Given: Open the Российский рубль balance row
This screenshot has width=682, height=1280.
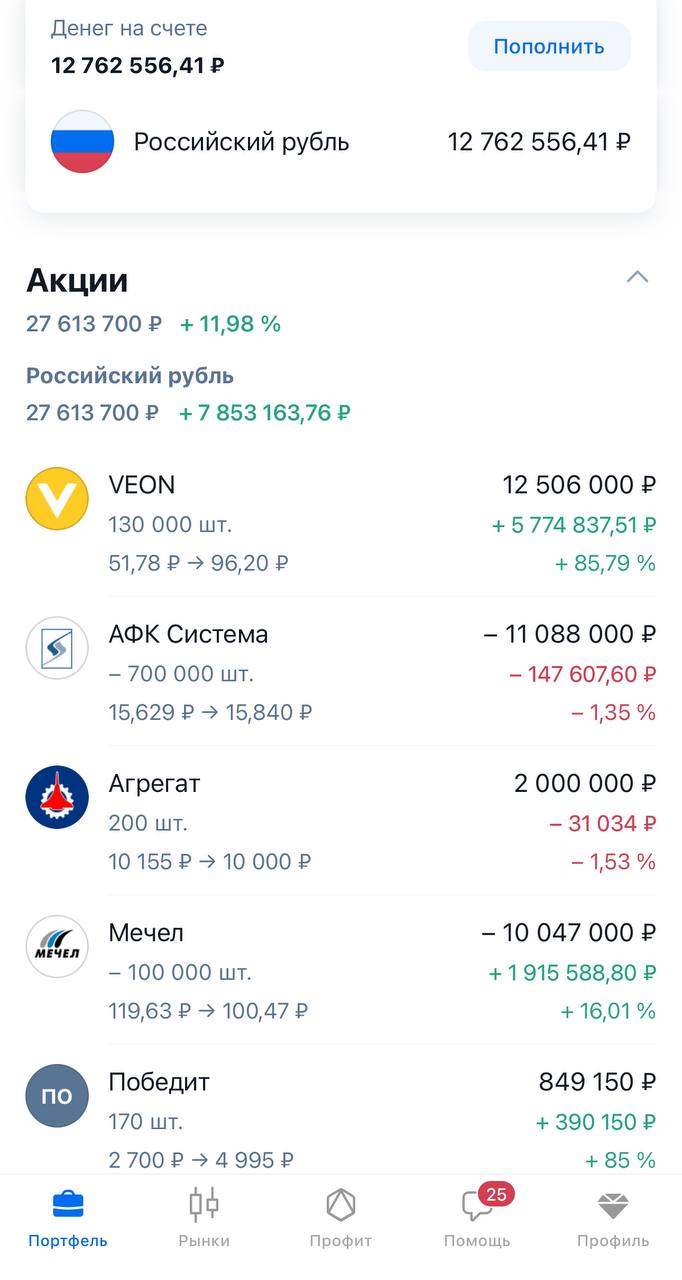Looking at the screenshot, I should pos(340,142).
